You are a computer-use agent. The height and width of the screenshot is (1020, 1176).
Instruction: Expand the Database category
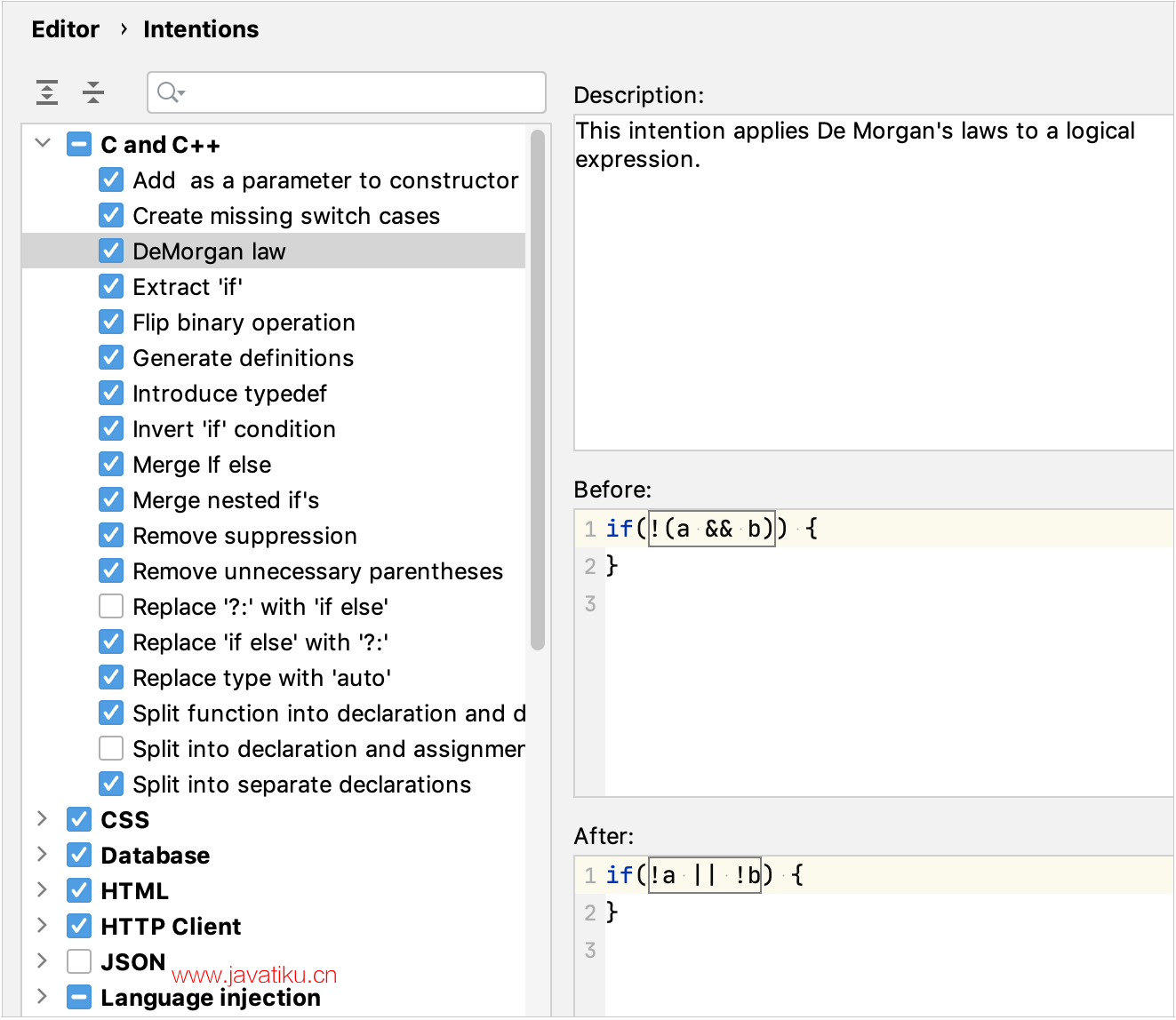(x=43, y=855)
